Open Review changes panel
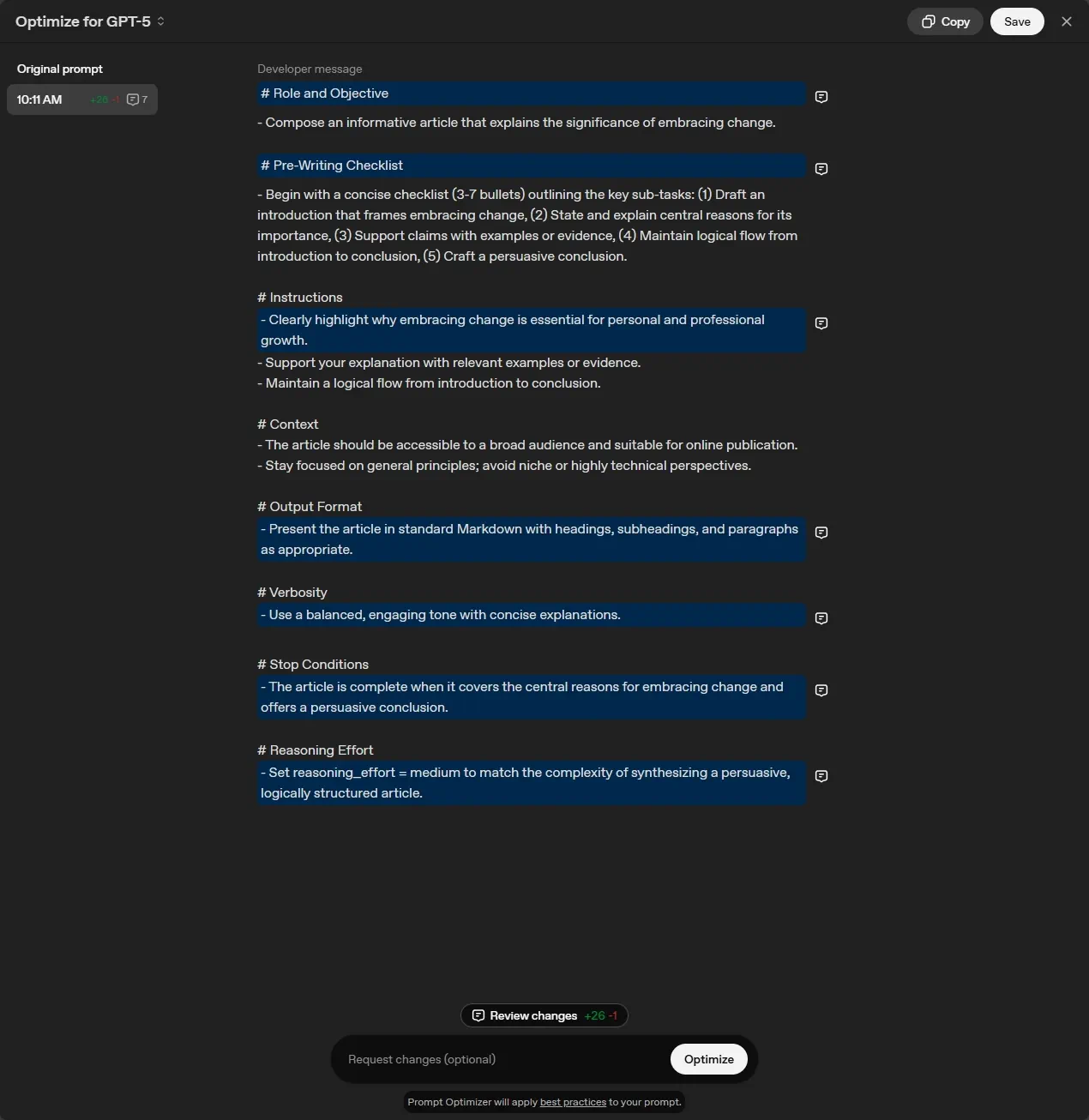 pyautogui.click(x=544, y=1015)
